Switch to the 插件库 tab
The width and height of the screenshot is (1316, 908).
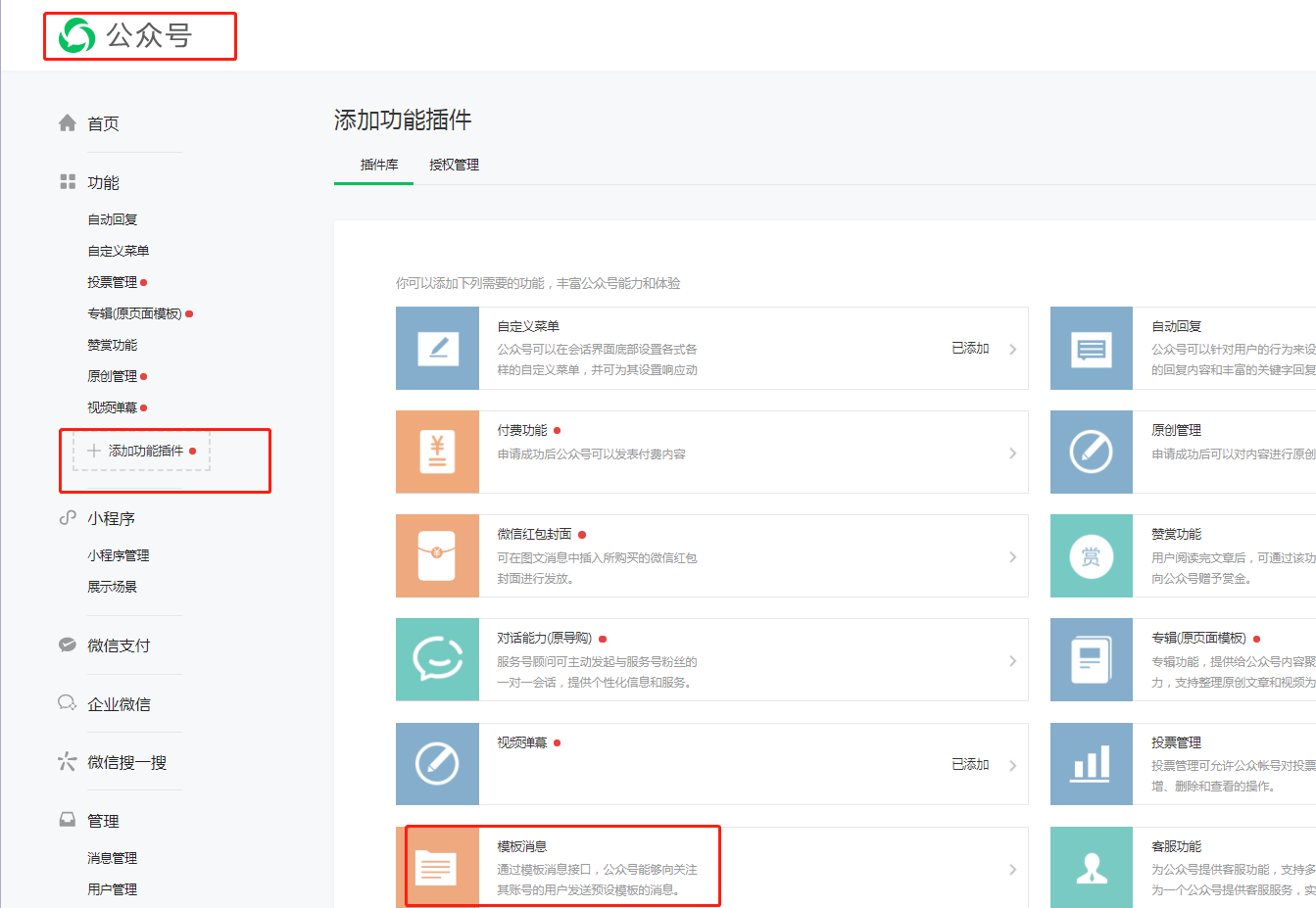pos(379,165)
